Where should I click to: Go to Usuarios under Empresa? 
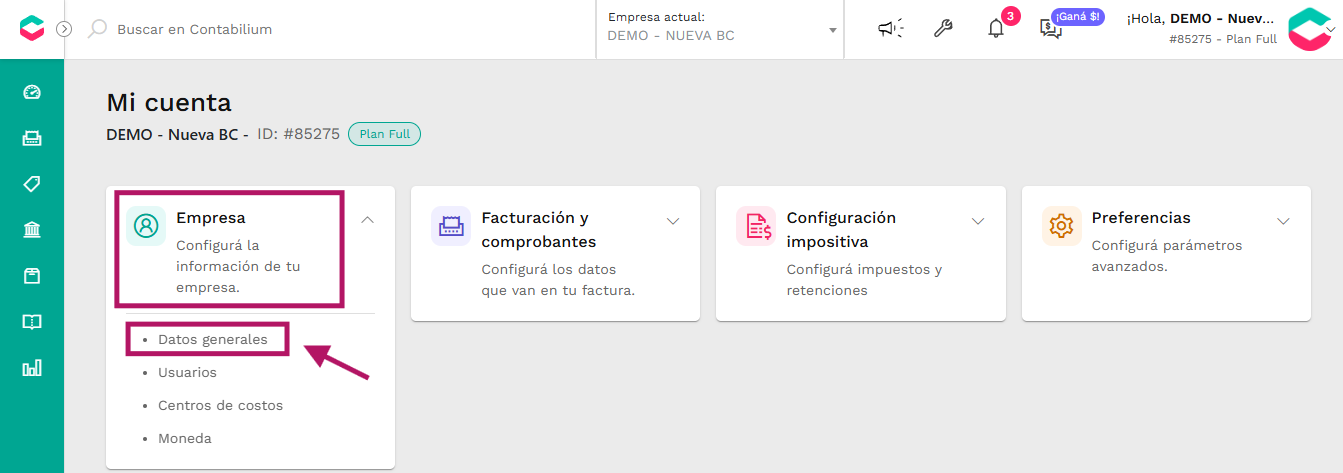pos(187,373)
